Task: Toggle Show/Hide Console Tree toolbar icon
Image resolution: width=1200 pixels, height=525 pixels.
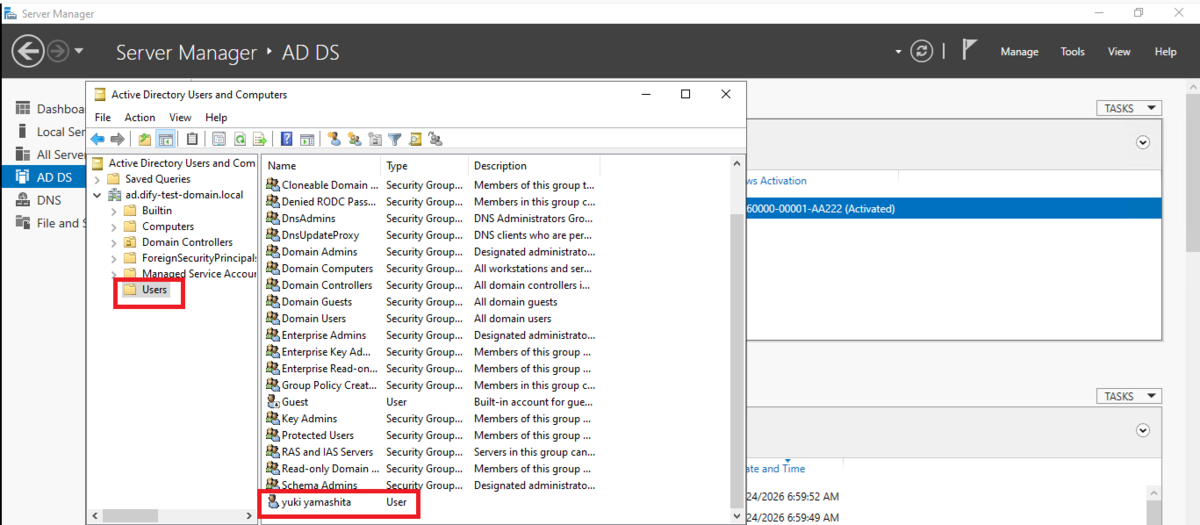Action: [x=166, y=139]
